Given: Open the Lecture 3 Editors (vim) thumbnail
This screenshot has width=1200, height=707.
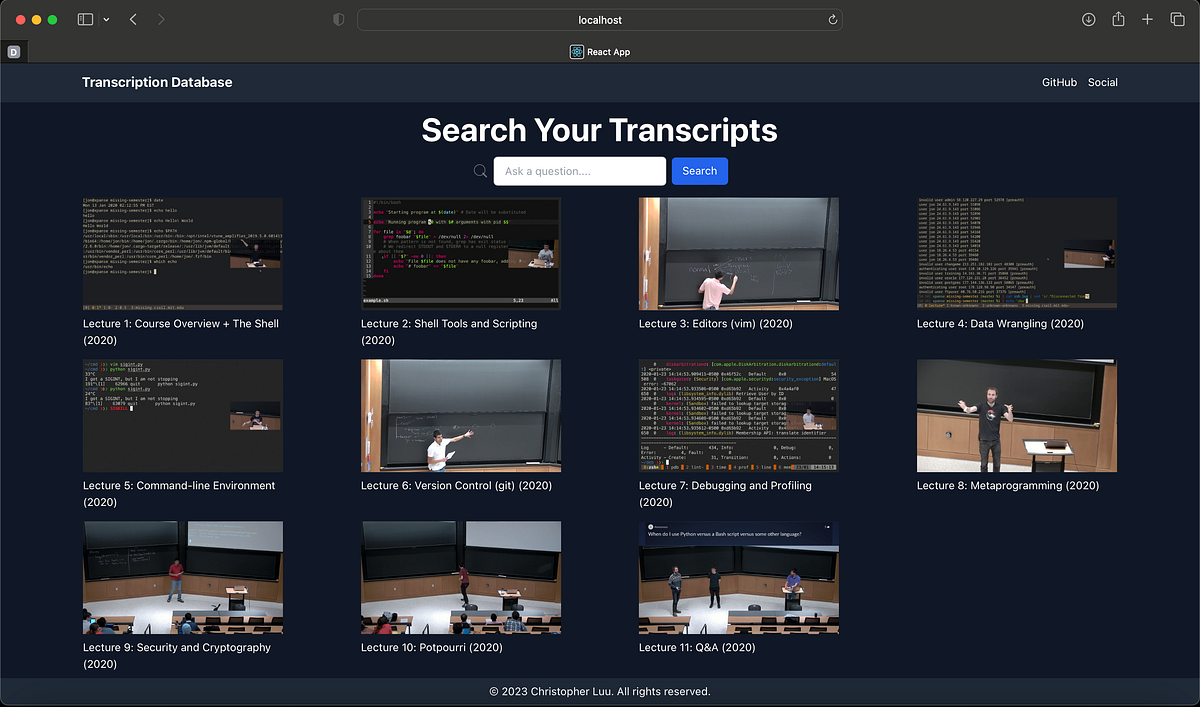Looking at the screenshot, I should coord(738,253).
